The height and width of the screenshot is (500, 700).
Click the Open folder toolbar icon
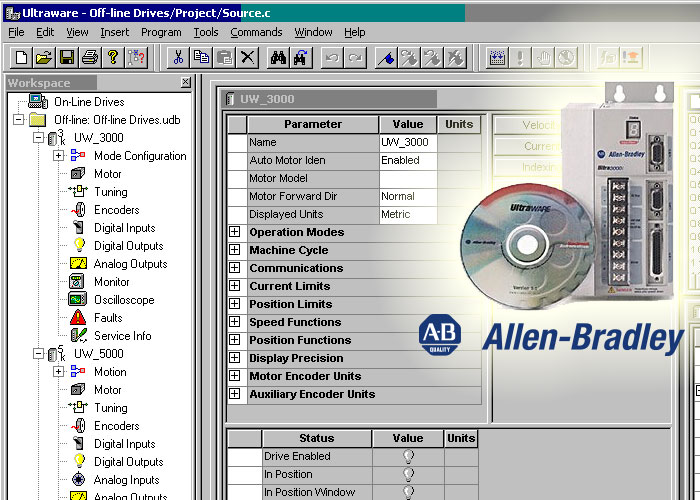(44, 58)
